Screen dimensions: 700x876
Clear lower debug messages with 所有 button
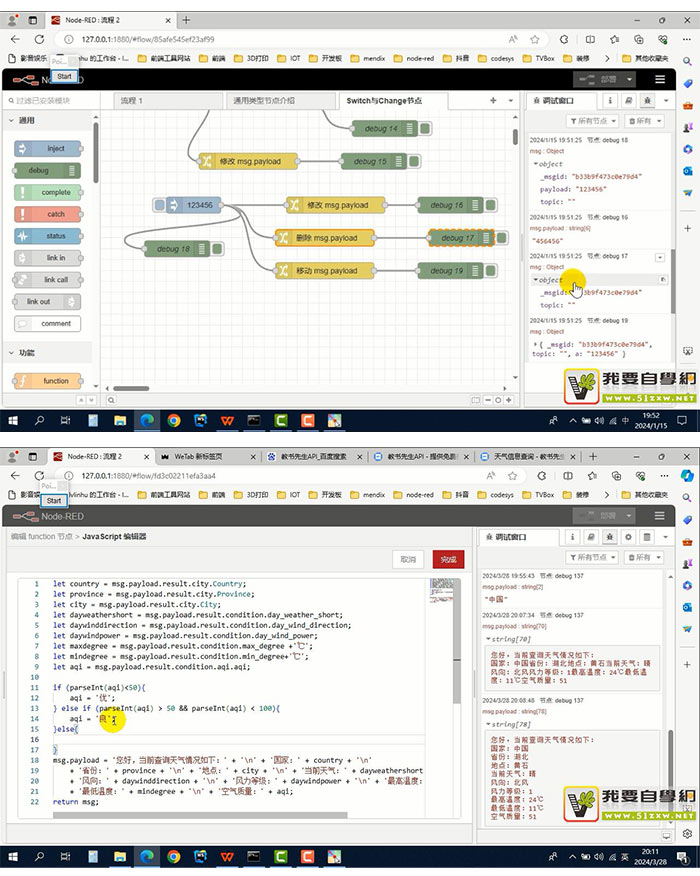[x=644, y=557]
